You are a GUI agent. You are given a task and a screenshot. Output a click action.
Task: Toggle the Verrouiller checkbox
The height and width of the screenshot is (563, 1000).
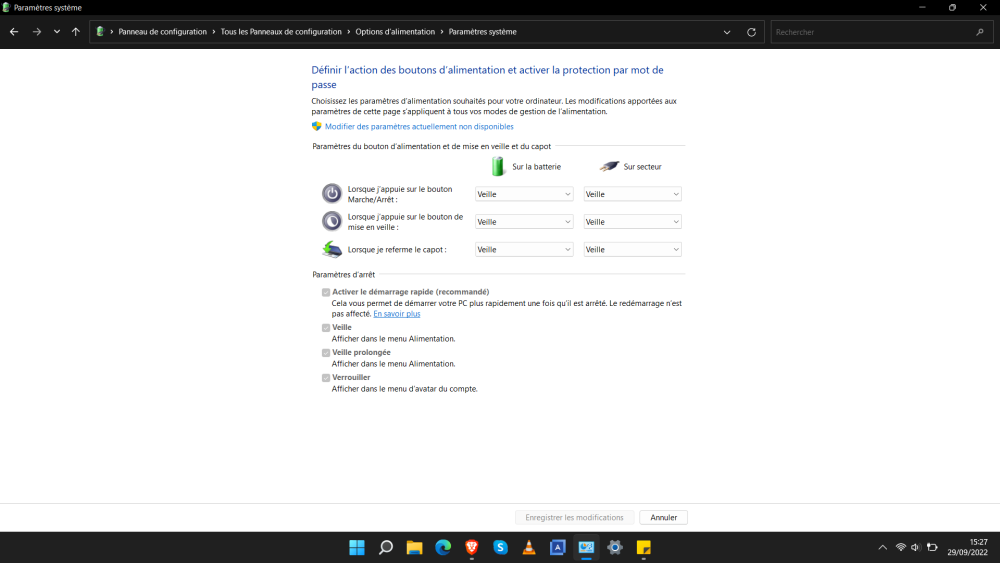326,378
